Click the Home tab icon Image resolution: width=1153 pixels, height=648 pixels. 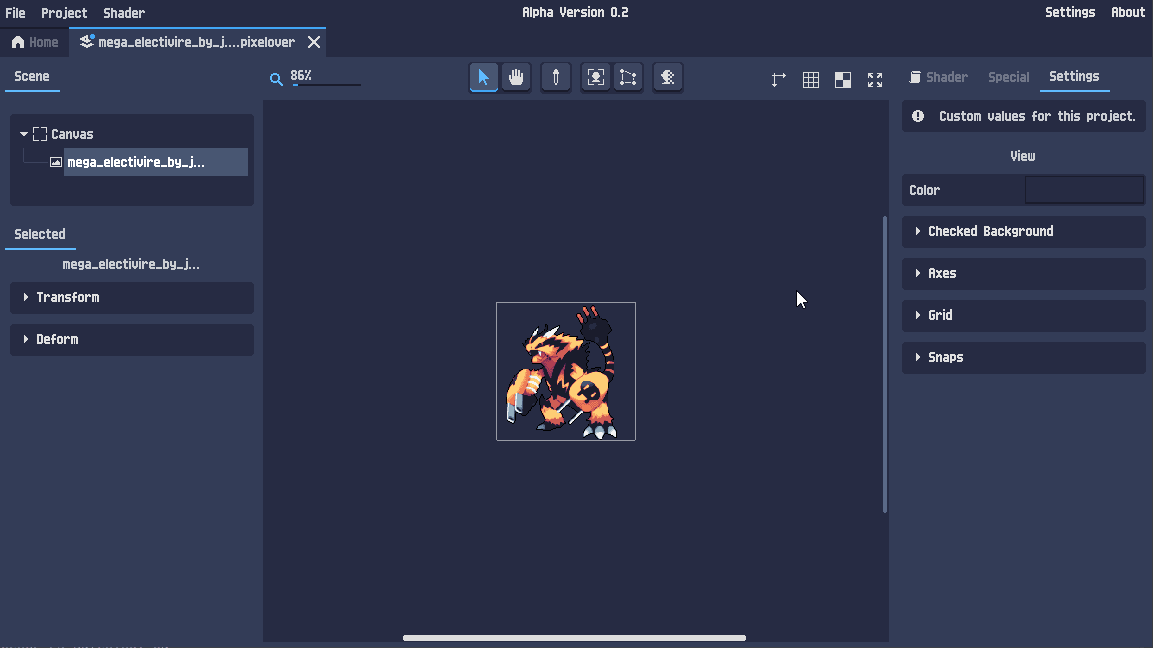tap(18, 42)
